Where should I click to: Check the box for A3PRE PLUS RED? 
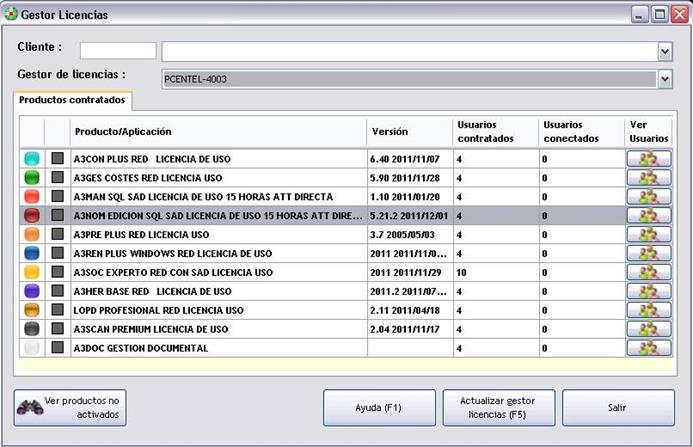[58, 234]
